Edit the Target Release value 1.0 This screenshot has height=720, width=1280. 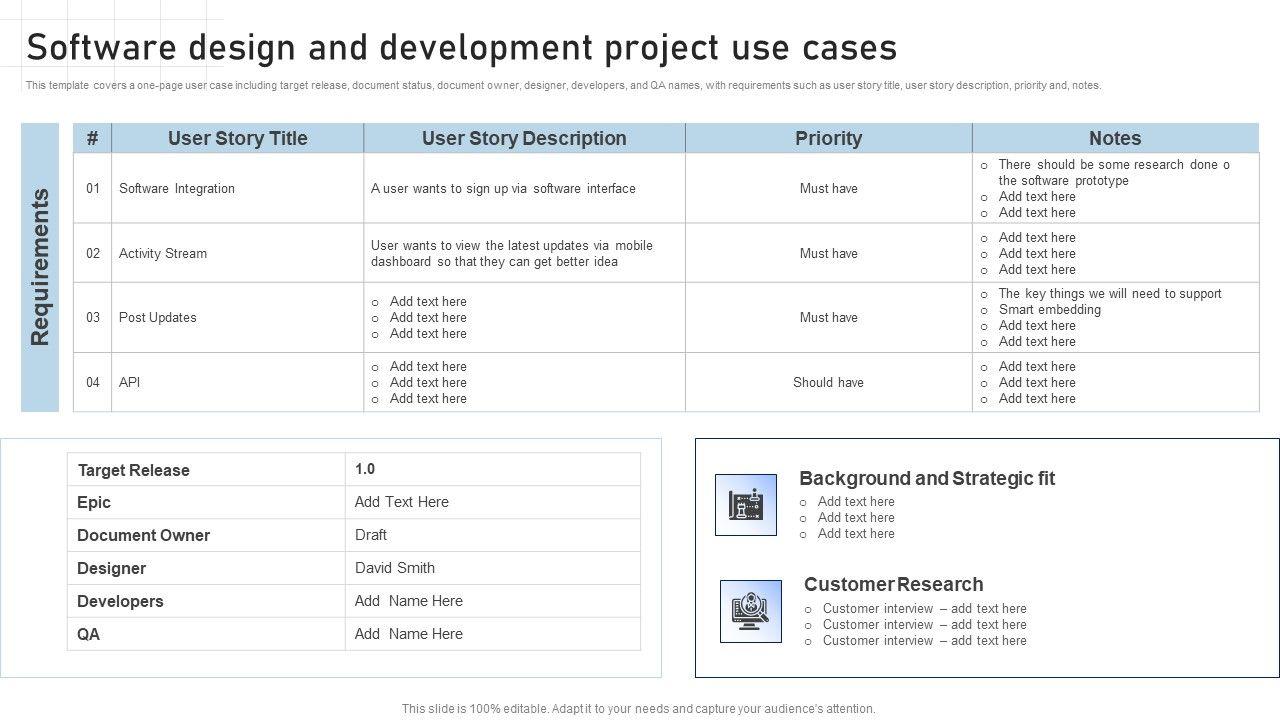click(365, 469)
